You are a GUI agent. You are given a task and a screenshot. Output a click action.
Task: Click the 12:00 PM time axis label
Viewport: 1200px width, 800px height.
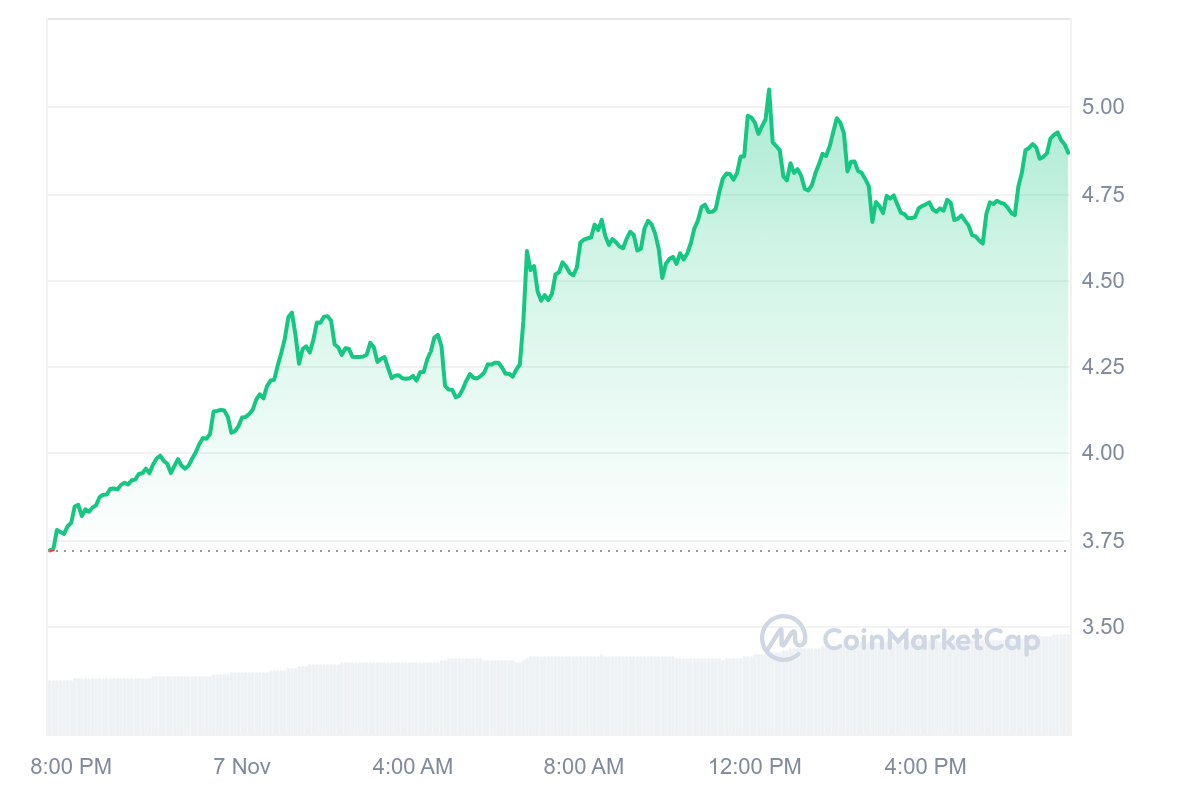tap(755, 767)
